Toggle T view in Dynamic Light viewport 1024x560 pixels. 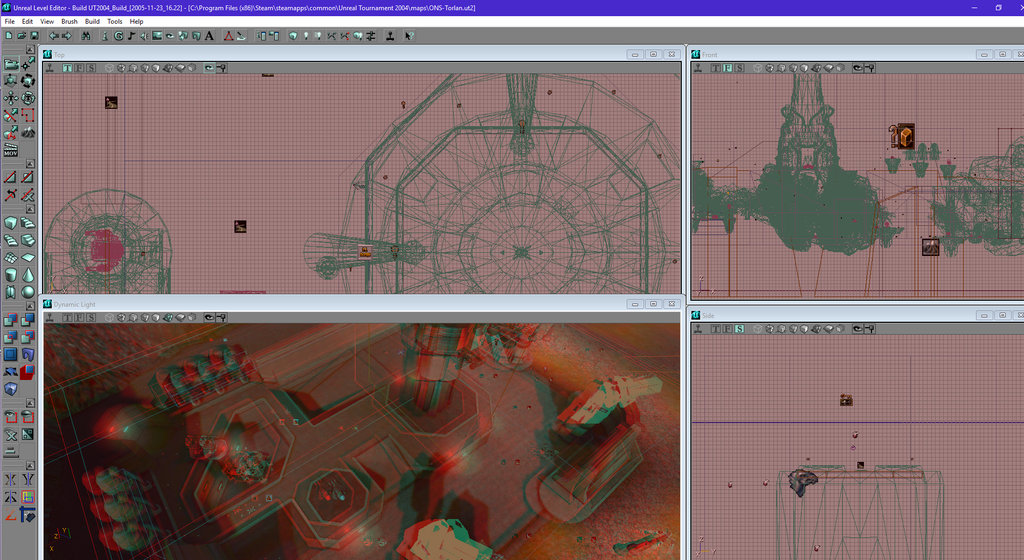coord(67,317)
